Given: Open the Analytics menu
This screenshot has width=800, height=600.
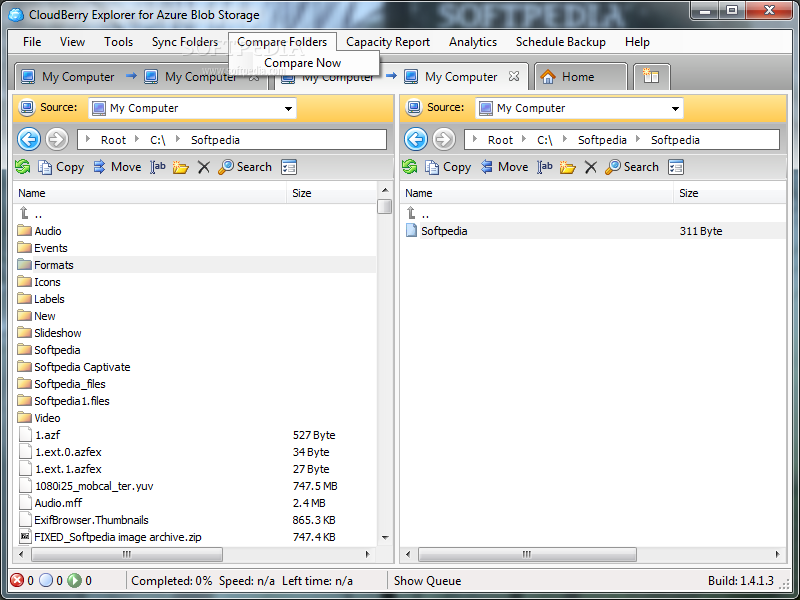Looking at the screenshot, I should point(472,42).
